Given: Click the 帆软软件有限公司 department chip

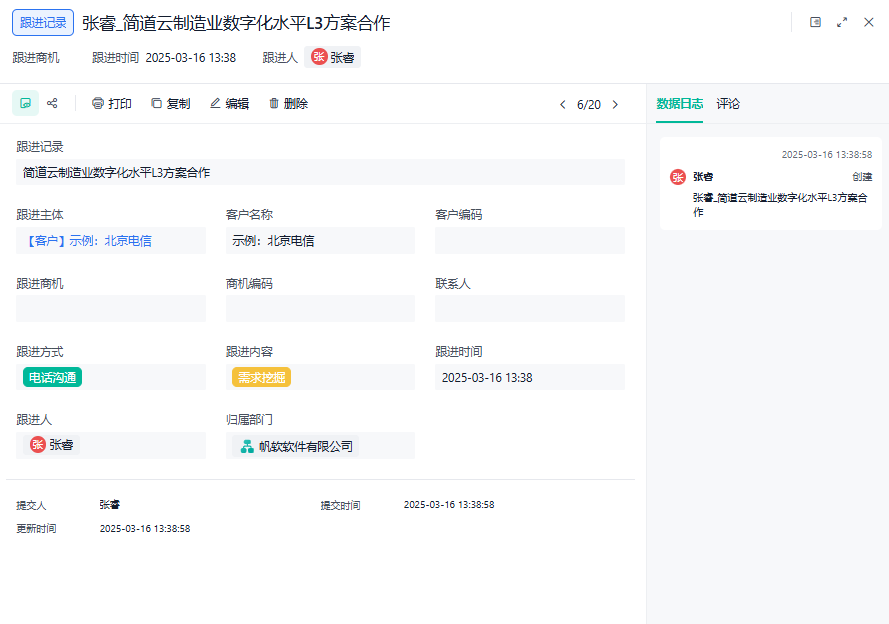Looking at the screenshot, I should [x=297, y=446].
